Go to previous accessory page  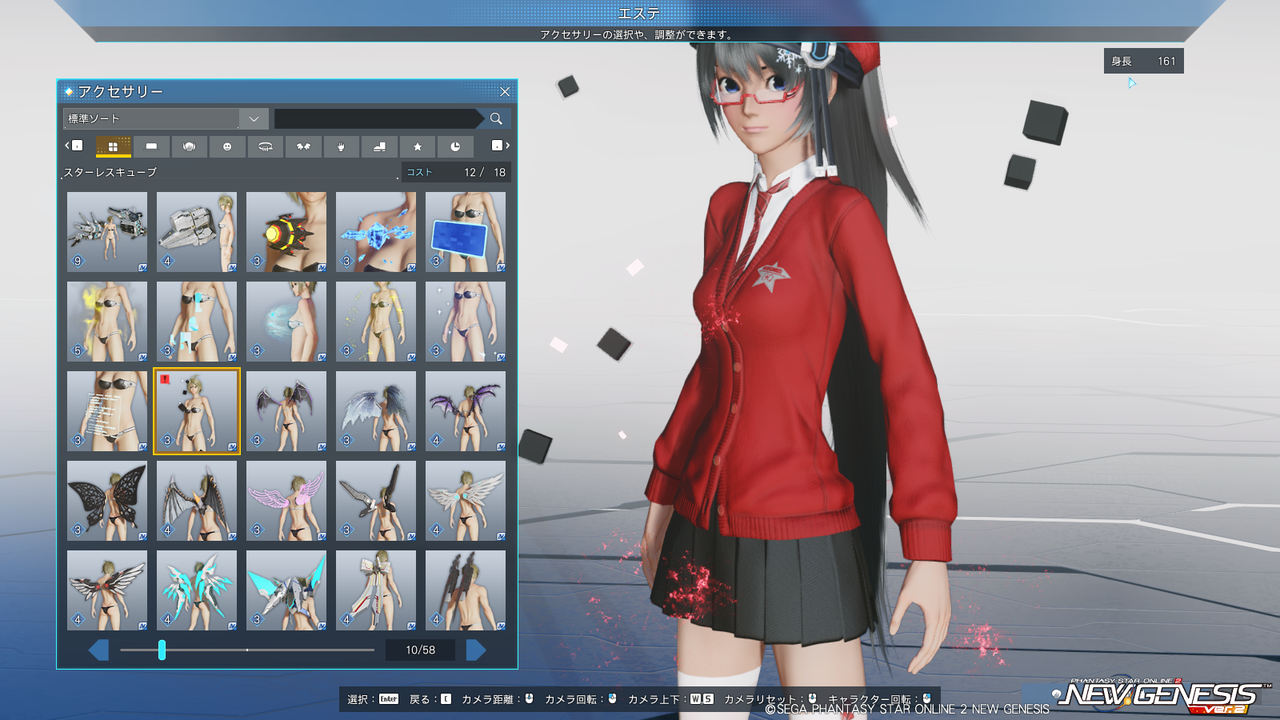point(98,651)
